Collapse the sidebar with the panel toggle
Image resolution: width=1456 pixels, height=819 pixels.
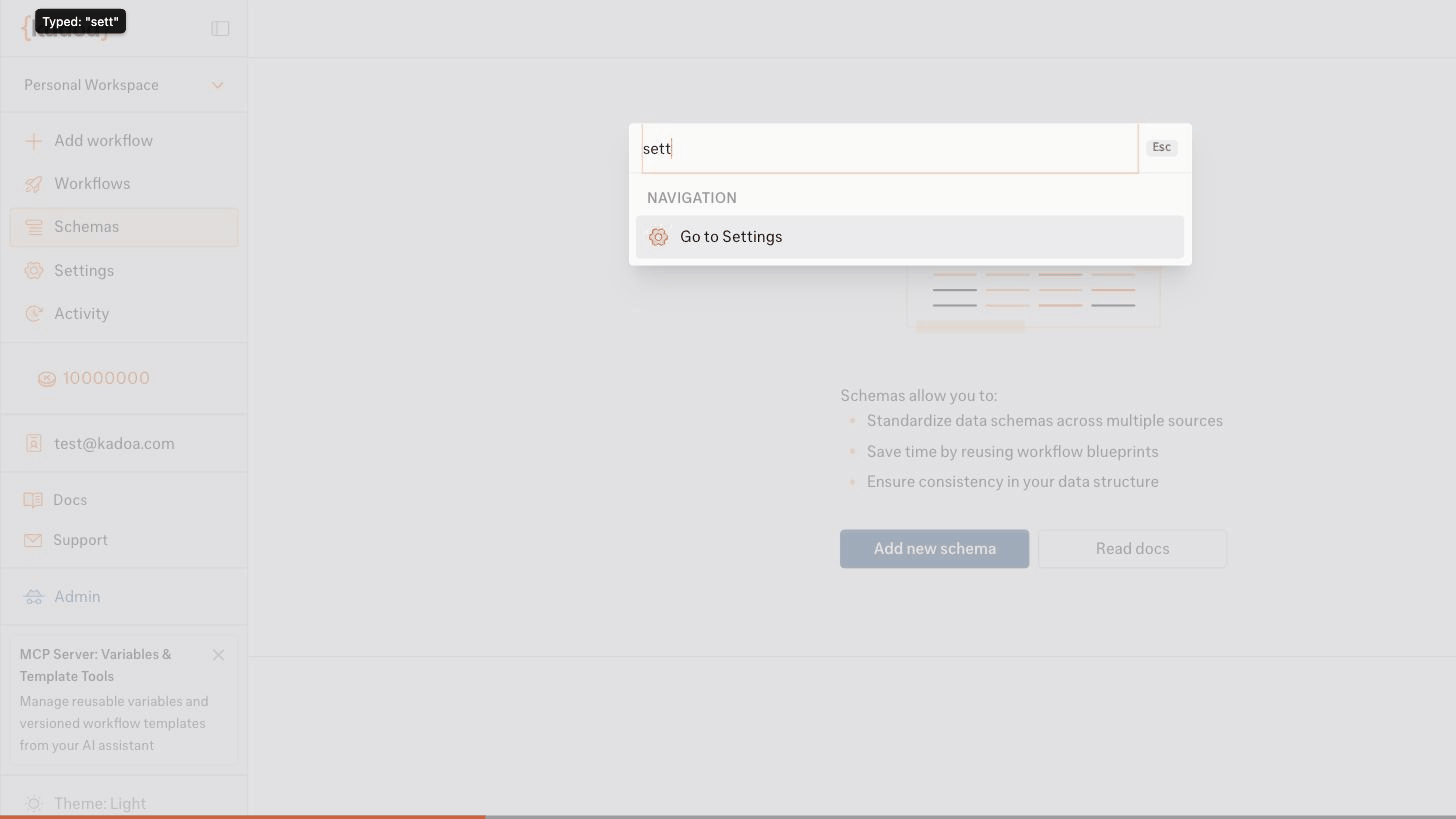220,28
